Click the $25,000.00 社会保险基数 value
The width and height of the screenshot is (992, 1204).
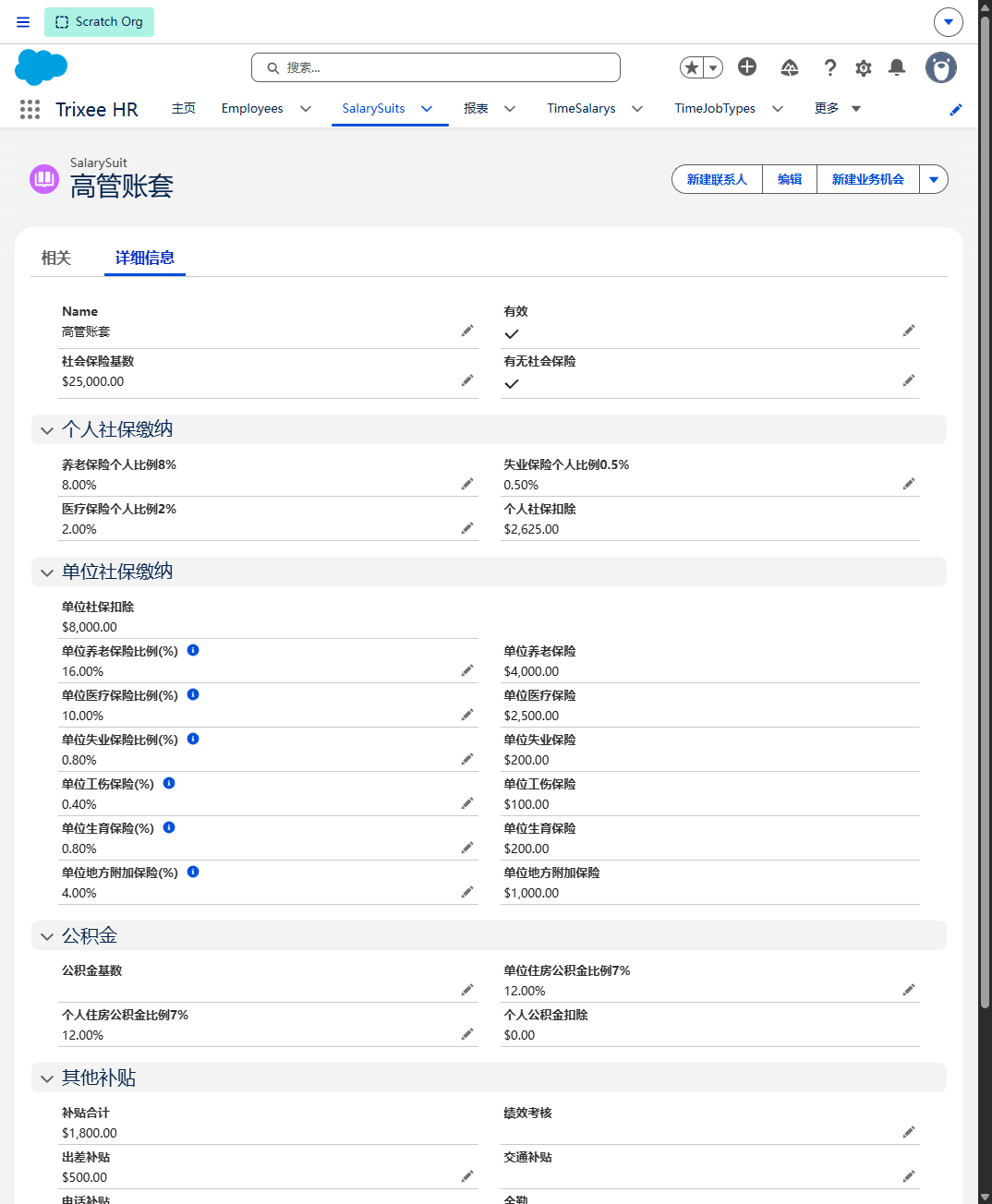point(93,381)
